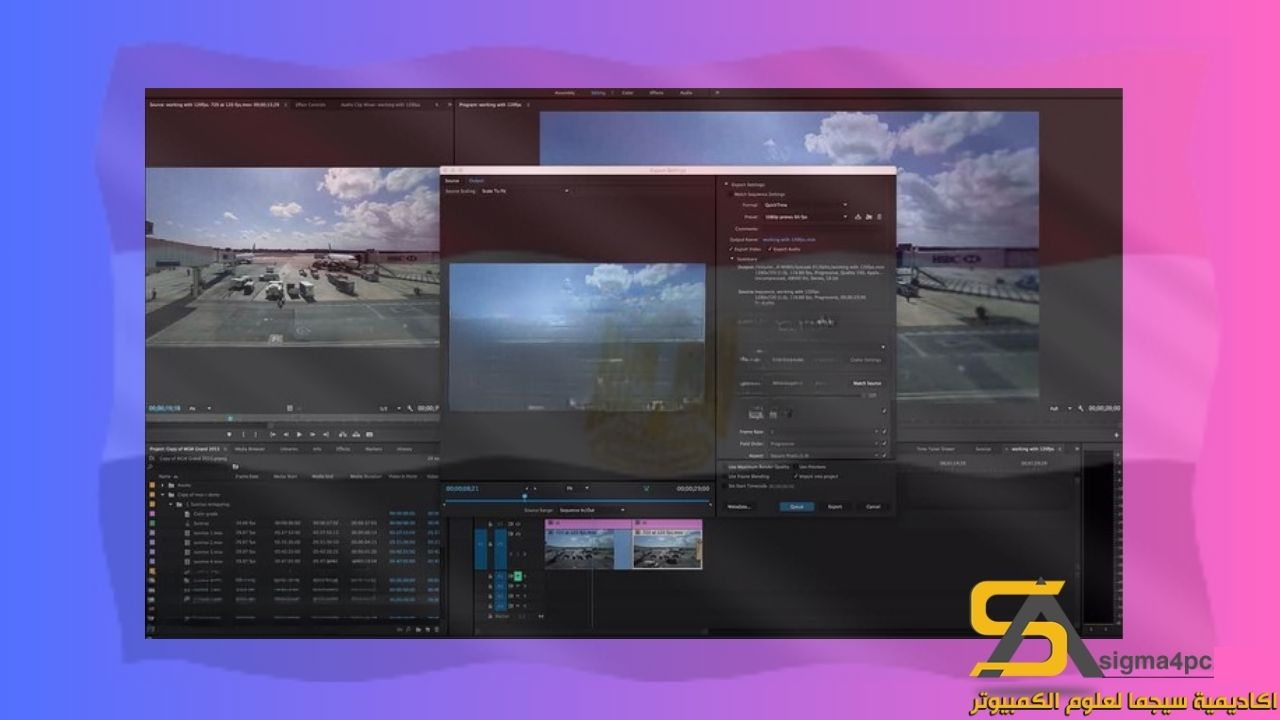Click the Insert icon in Source monitor
Image resolution: width=1280 pixels, height=720 pixels.
pyautogui.click(x=342, y=434)
